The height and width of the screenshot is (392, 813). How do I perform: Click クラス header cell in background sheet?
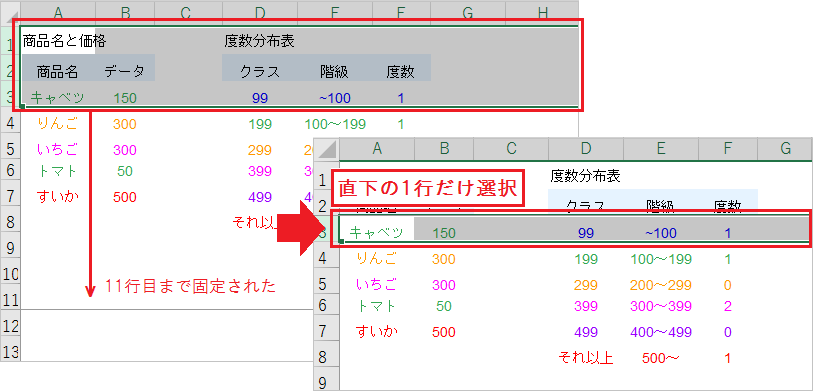260,72
